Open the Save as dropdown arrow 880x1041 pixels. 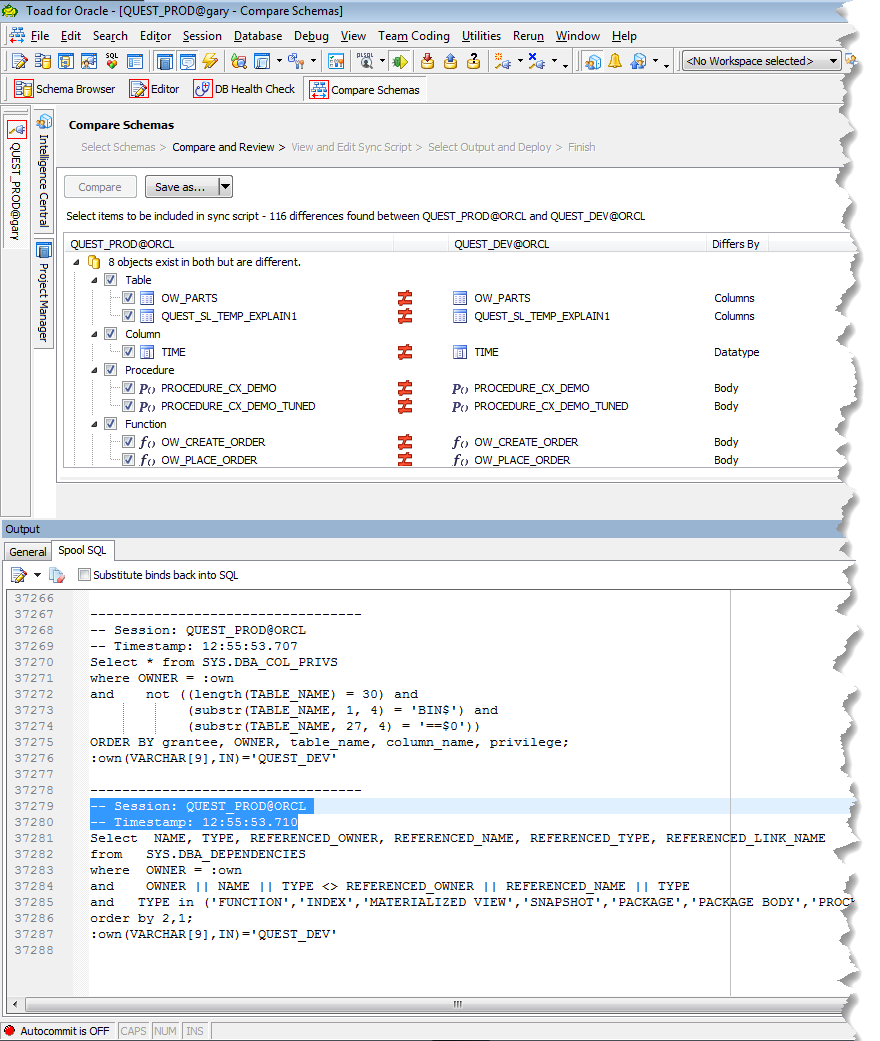pos(226,187)
